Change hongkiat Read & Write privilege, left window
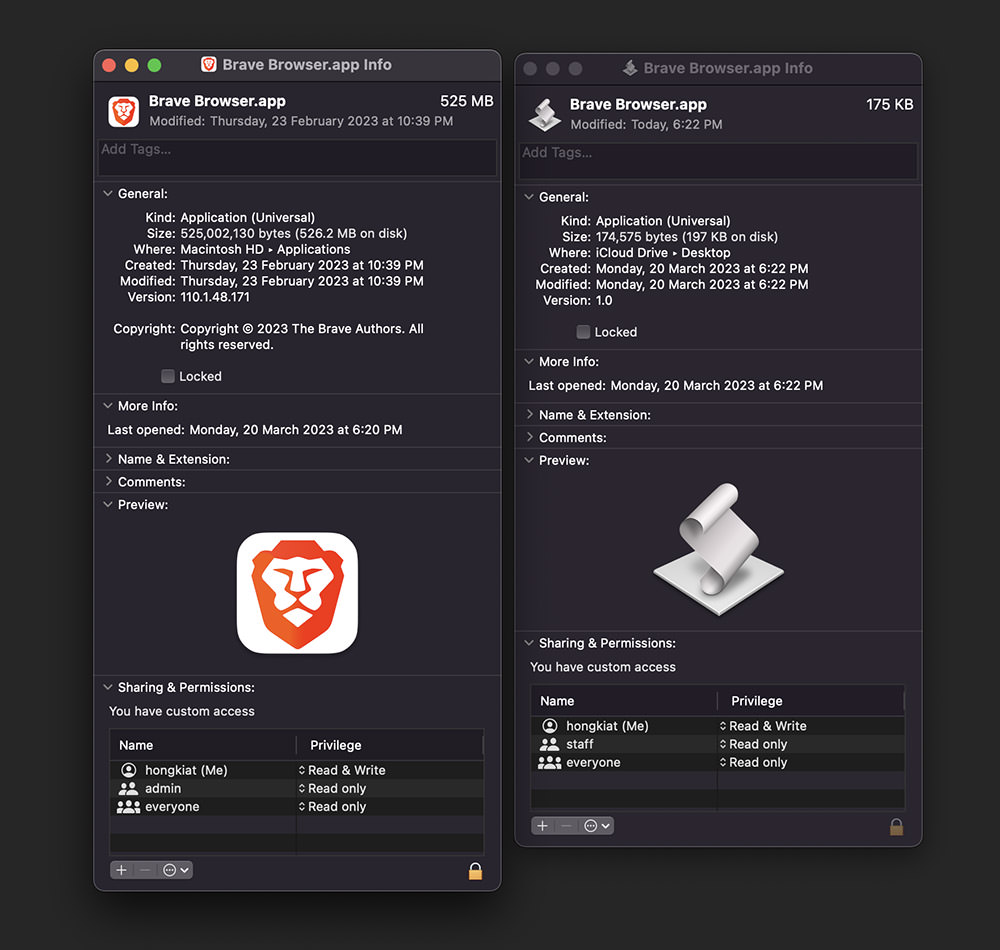 (342, 770)
